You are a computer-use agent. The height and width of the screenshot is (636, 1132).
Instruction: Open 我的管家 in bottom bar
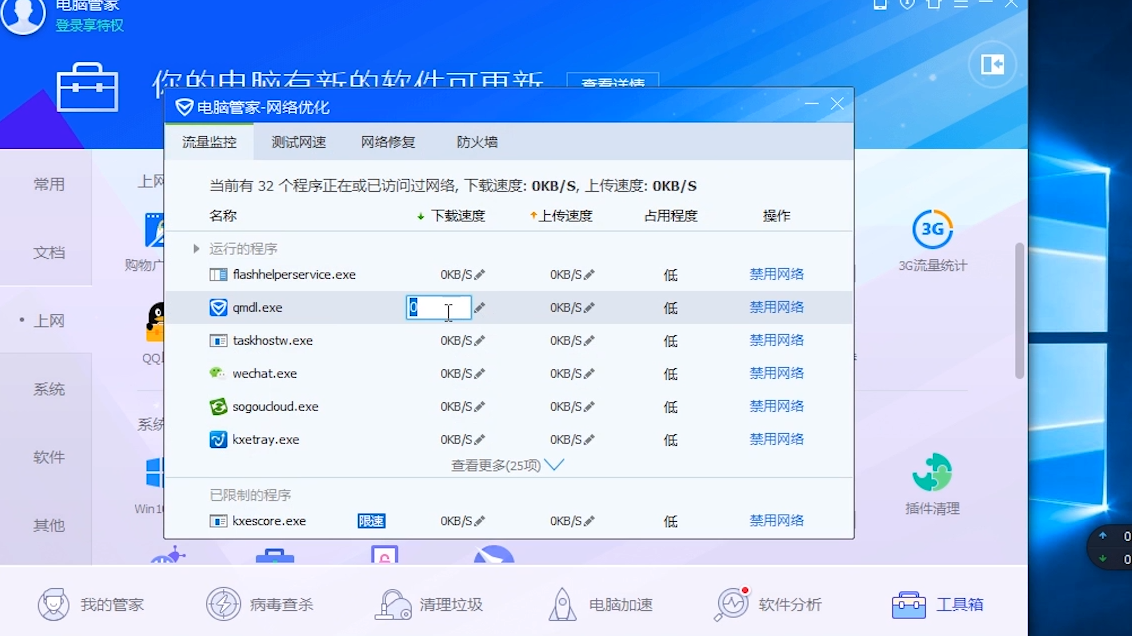point(91,604)
